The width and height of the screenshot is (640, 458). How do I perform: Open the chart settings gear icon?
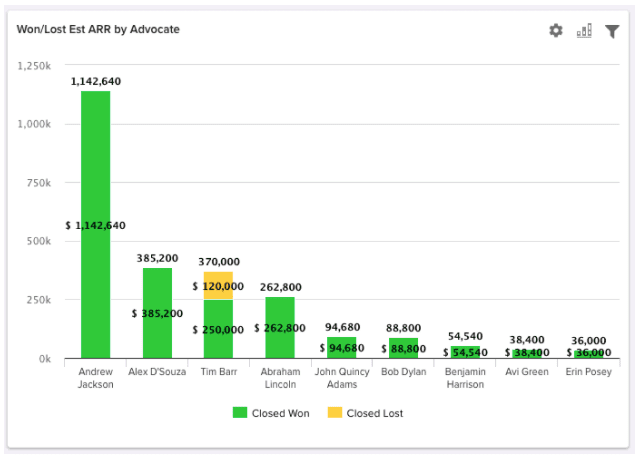tap(556, 31)
